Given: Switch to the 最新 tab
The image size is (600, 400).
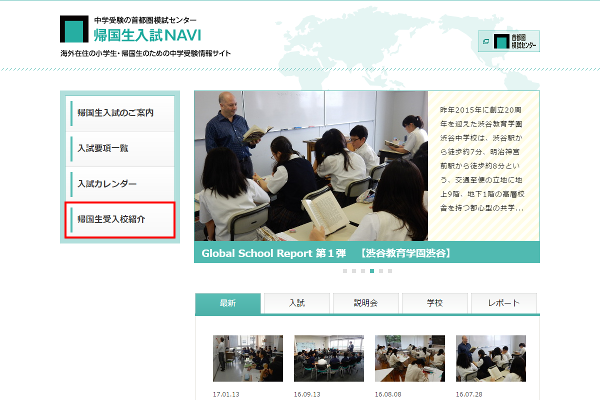Looking at the screenshot, I should tap(227, 303).
